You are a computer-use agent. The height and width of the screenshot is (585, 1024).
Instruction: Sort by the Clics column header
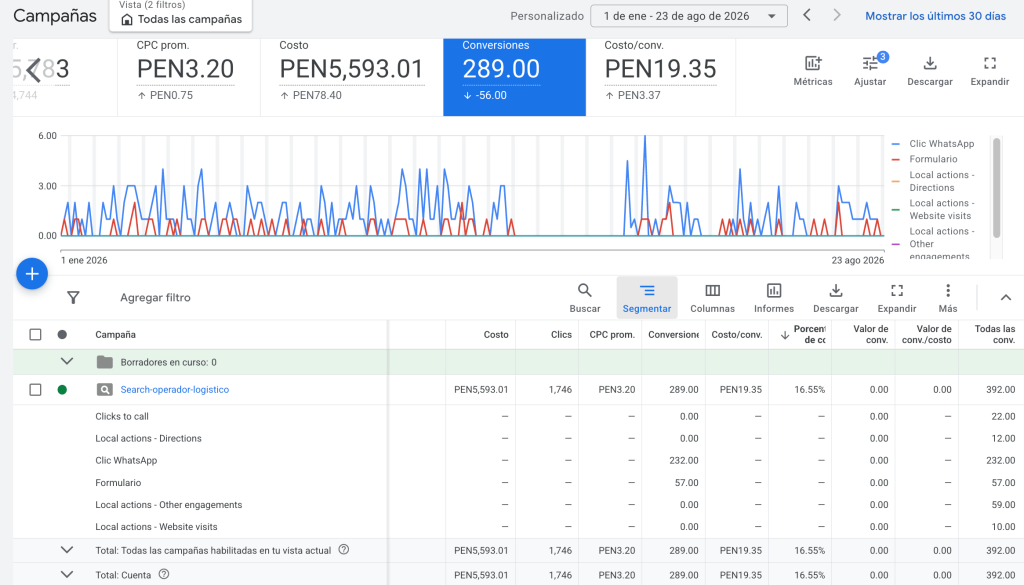[561, 334]
